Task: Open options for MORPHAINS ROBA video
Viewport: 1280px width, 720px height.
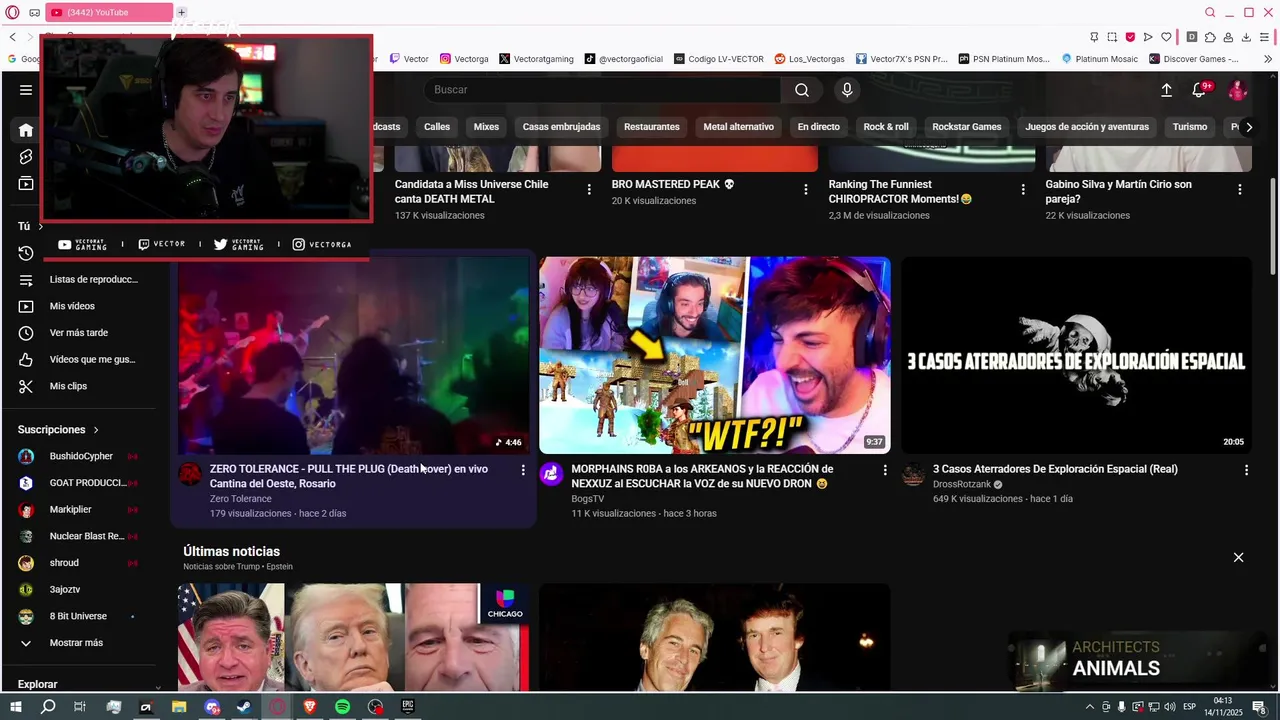Action: point(884,470)
